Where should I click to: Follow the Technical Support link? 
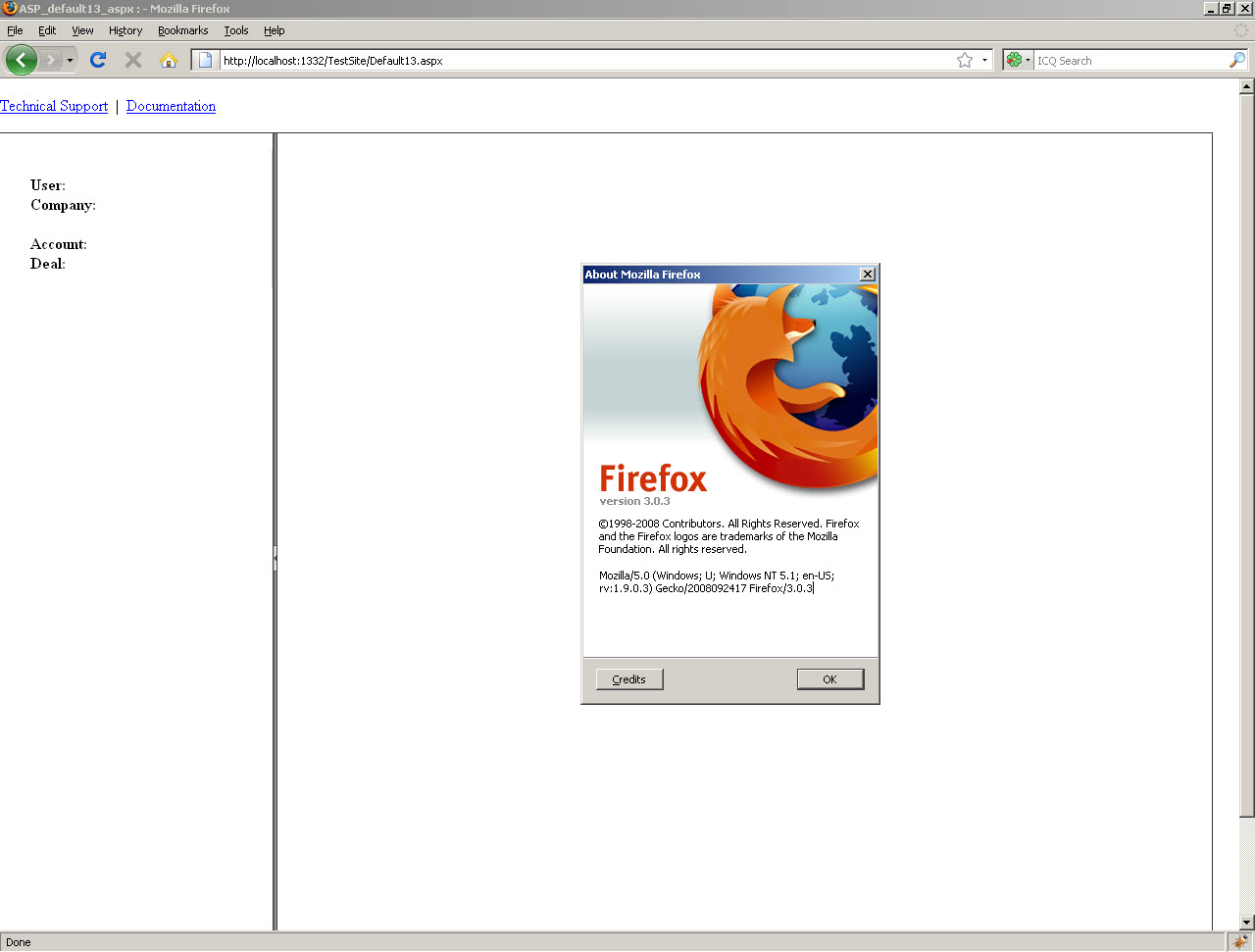(54, 106)
